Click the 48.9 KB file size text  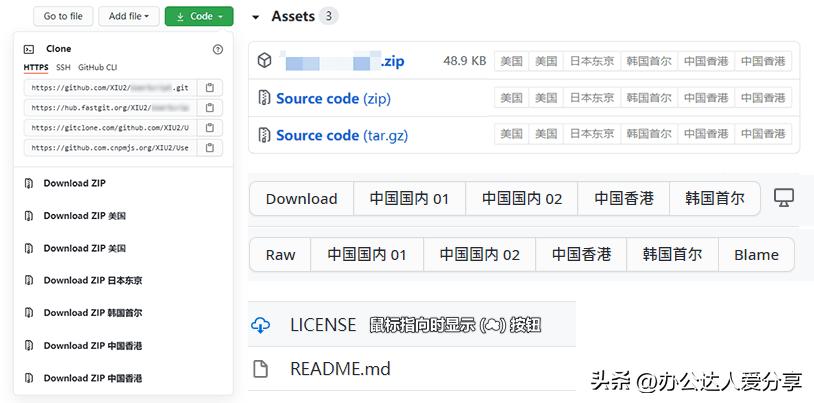[465, 61]
